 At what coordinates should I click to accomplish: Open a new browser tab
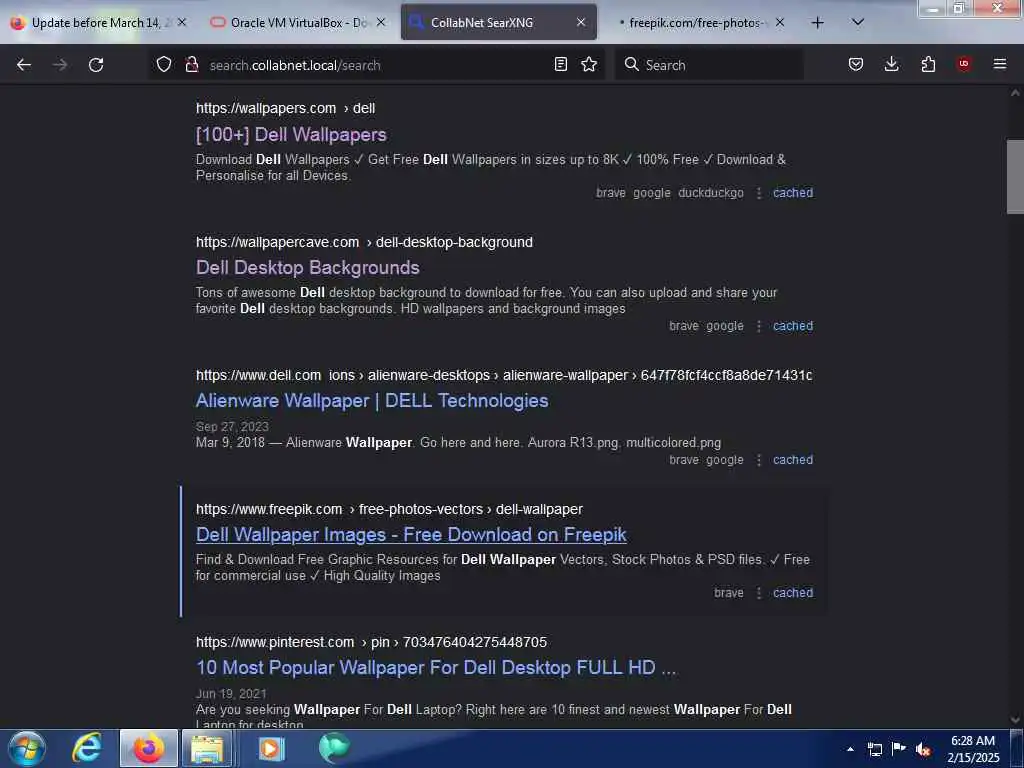pos(818,23)
